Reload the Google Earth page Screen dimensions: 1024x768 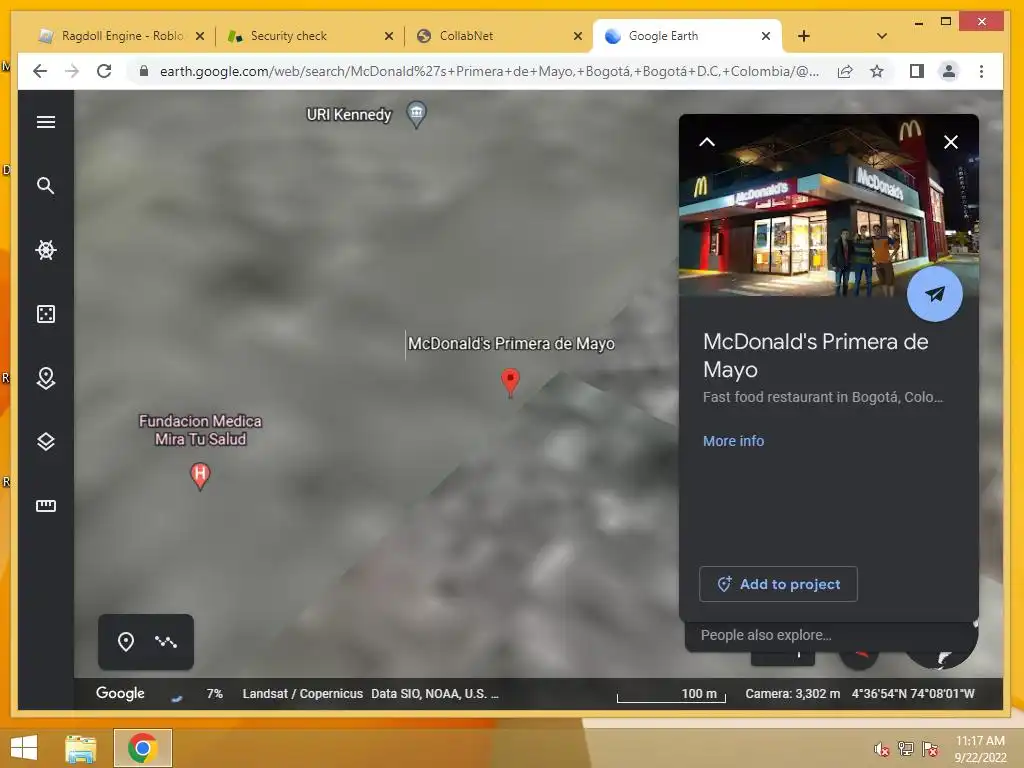click(104, 71)
